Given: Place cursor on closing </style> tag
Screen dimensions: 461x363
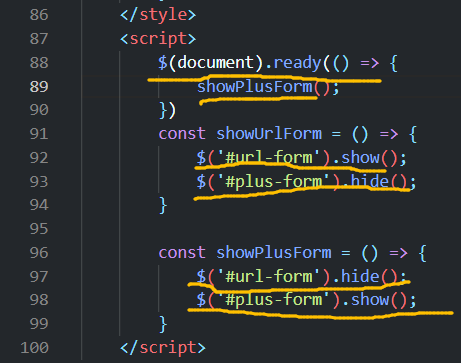Looking at the screenshot, I should pyautogui.click(x=158, y=15).
